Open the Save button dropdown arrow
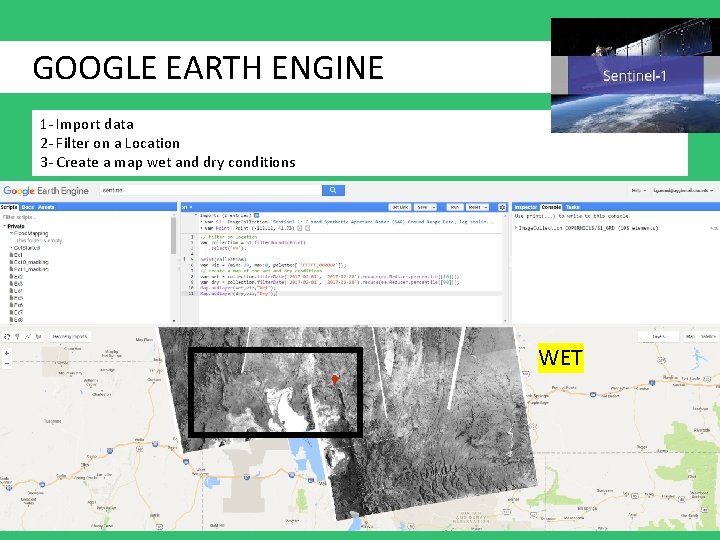The width and height of the screenshot is (720, 540). [x=433, y=207]
